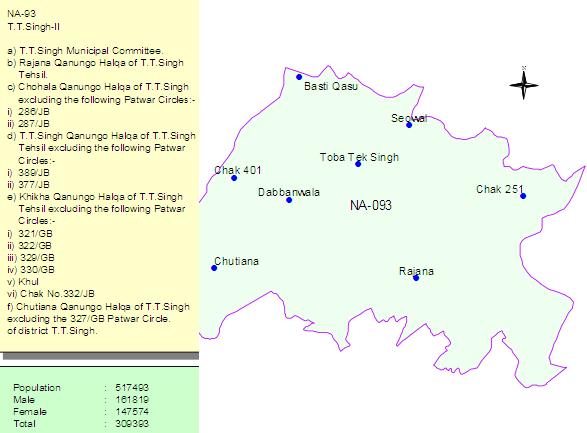Click the NA-093 constituency label on map

point(371,205)
